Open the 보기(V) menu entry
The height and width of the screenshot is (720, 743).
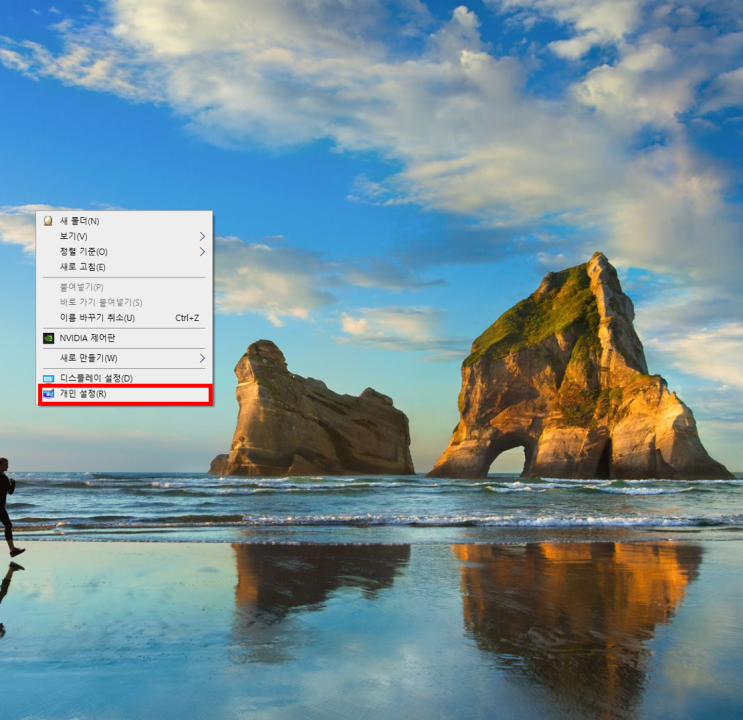pos(124,236)
